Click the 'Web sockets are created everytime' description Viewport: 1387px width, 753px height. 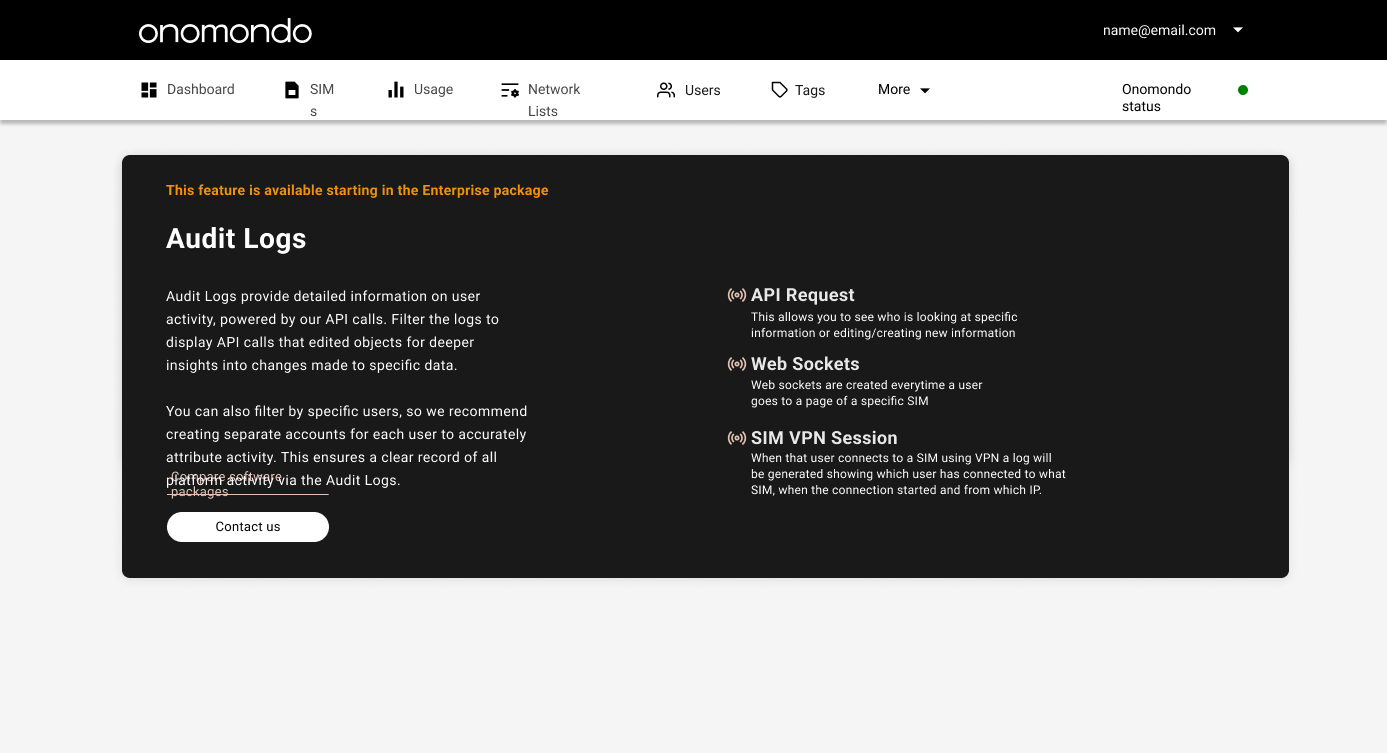click(x=867, y=393)
